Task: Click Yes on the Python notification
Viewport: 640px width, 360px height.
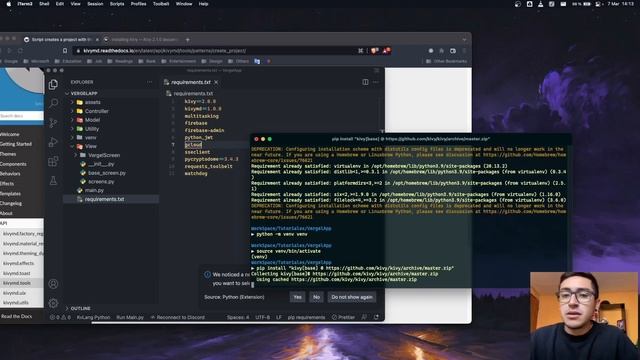Action: [298, 297]
